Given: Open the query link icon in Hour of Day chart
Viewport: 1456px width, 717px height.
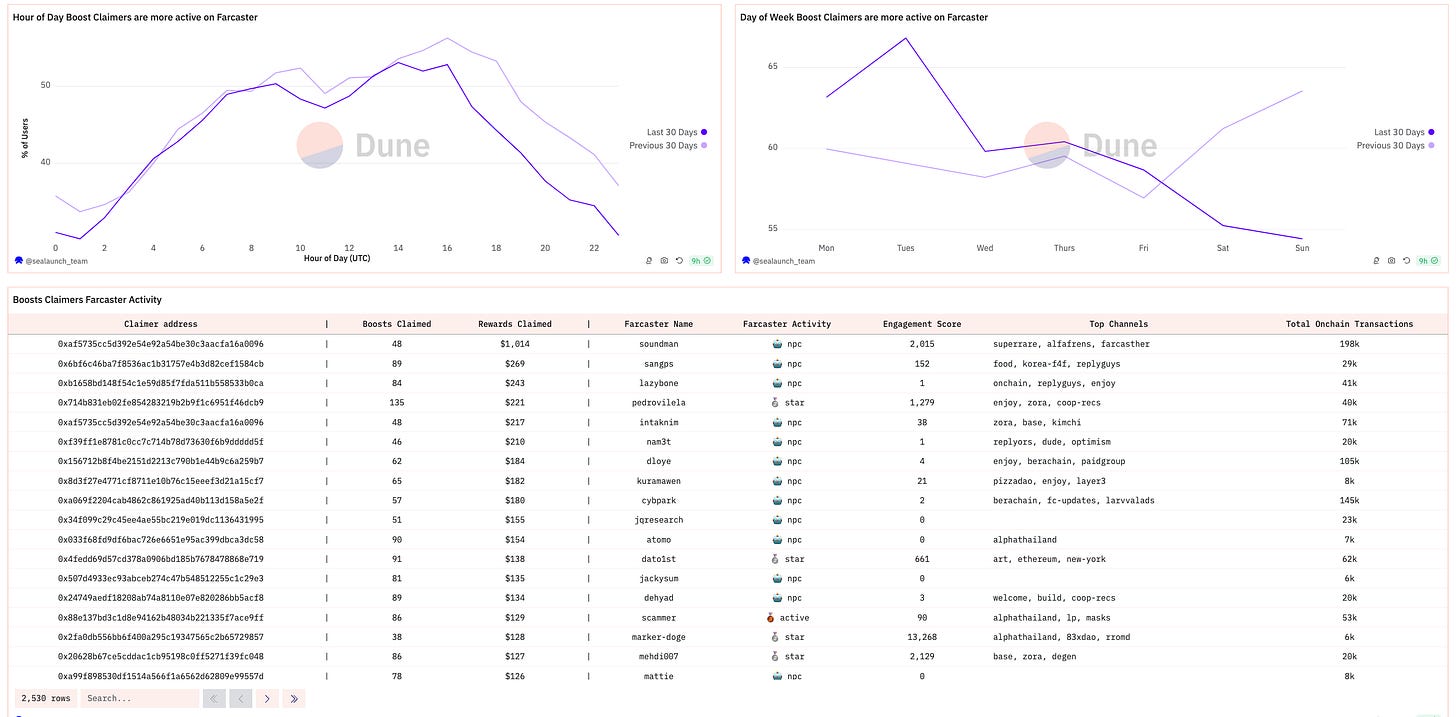Looking at the screenshot, I should (650, 260).
